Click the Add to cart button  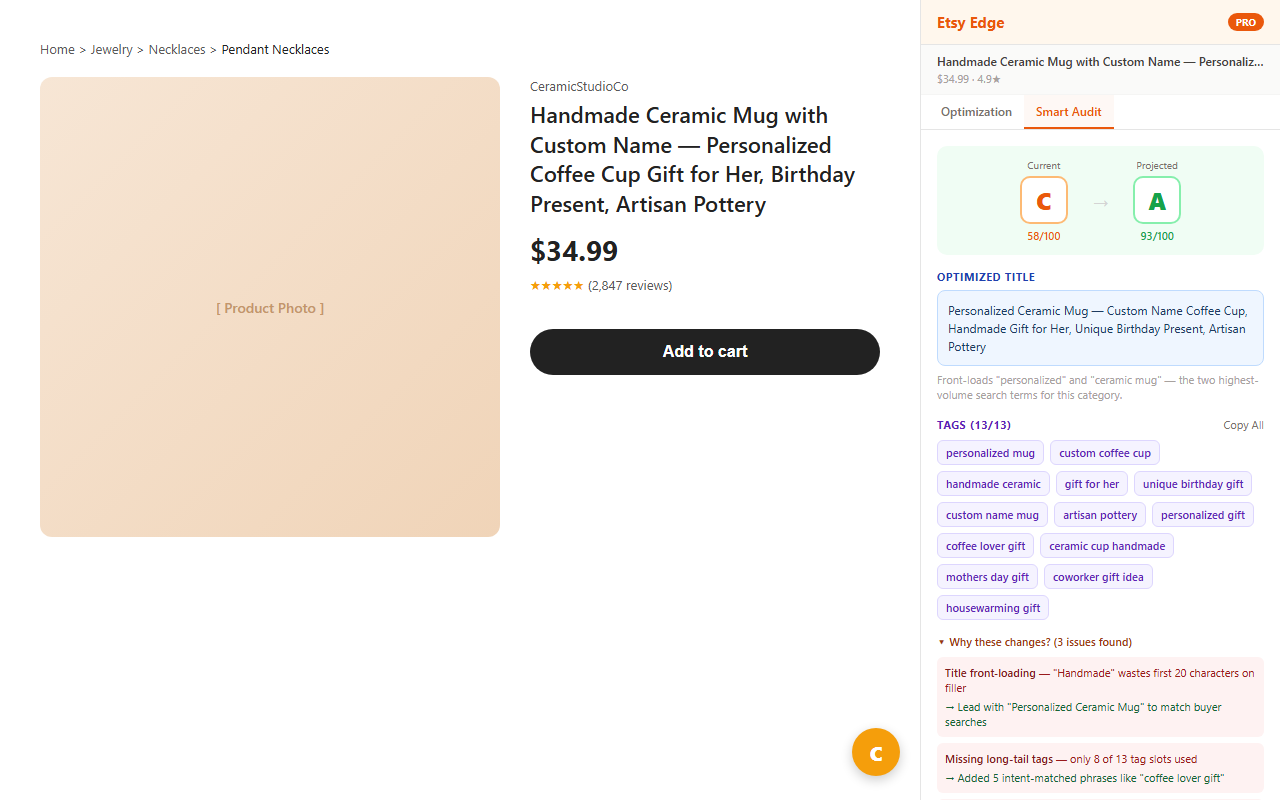(x=705, y=352)
